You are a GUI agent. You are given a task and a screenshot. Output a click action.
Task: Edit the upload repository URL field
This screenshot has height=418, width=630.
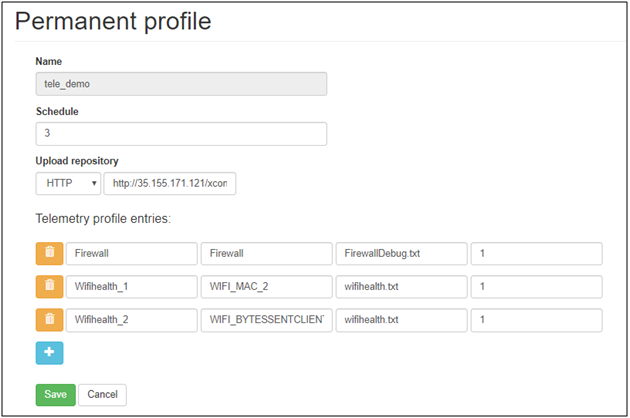point(170,184)
